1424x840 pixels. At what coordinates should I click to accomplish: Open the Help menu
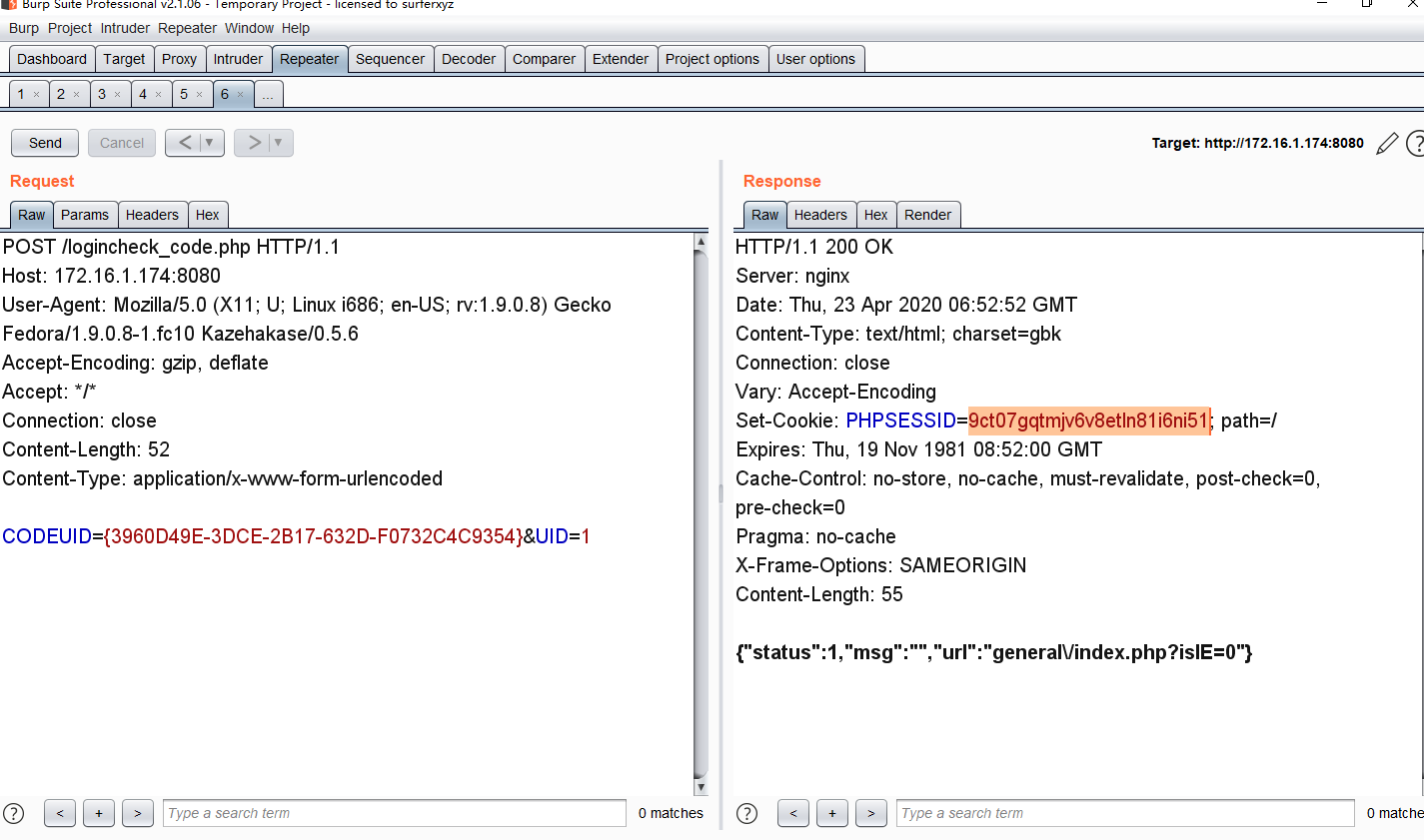coord(295,28)
